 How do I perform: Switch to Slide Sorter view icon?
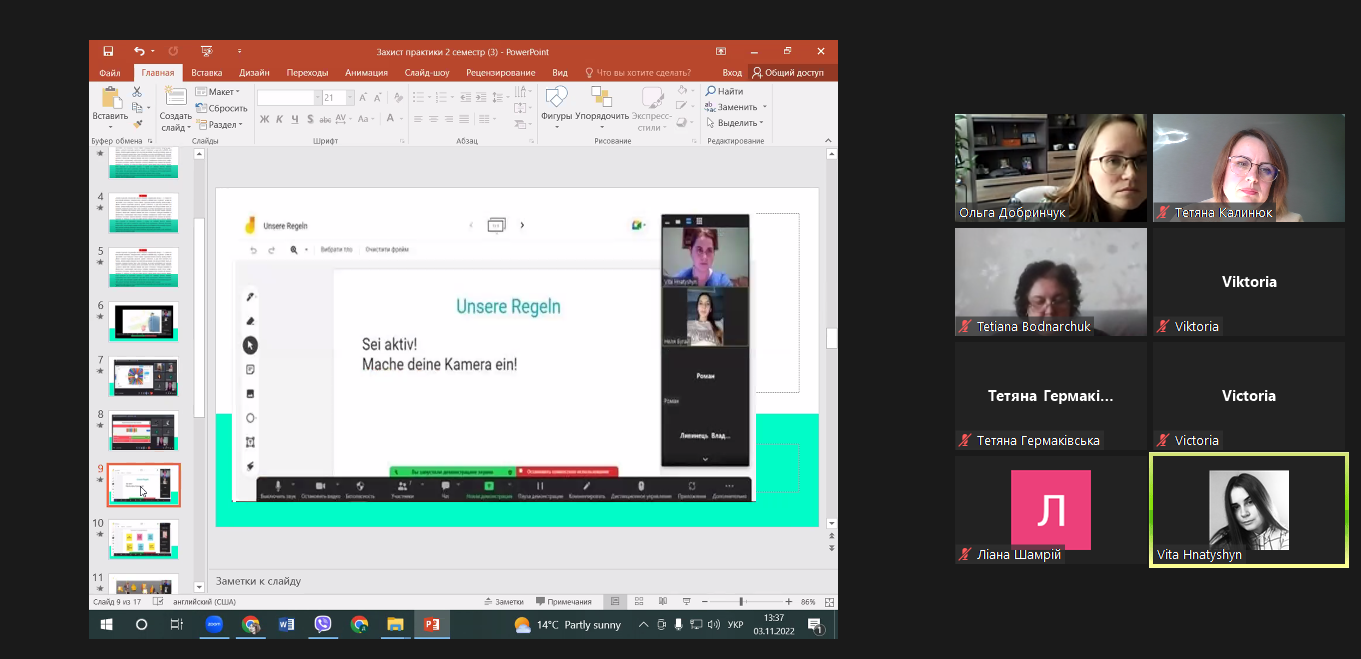coord(638,602)
